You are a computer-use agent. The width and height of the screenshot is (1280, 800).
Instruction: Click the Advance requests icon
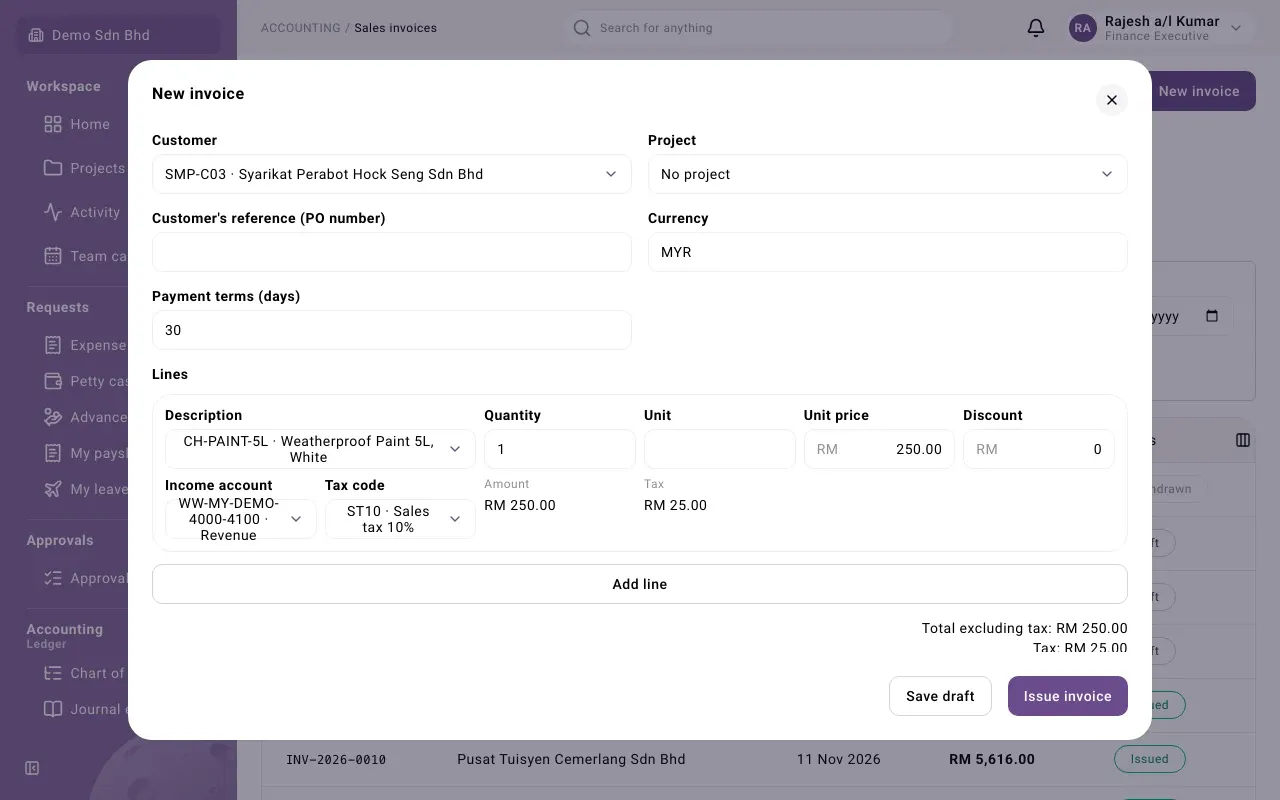click(x=53, y=417)
